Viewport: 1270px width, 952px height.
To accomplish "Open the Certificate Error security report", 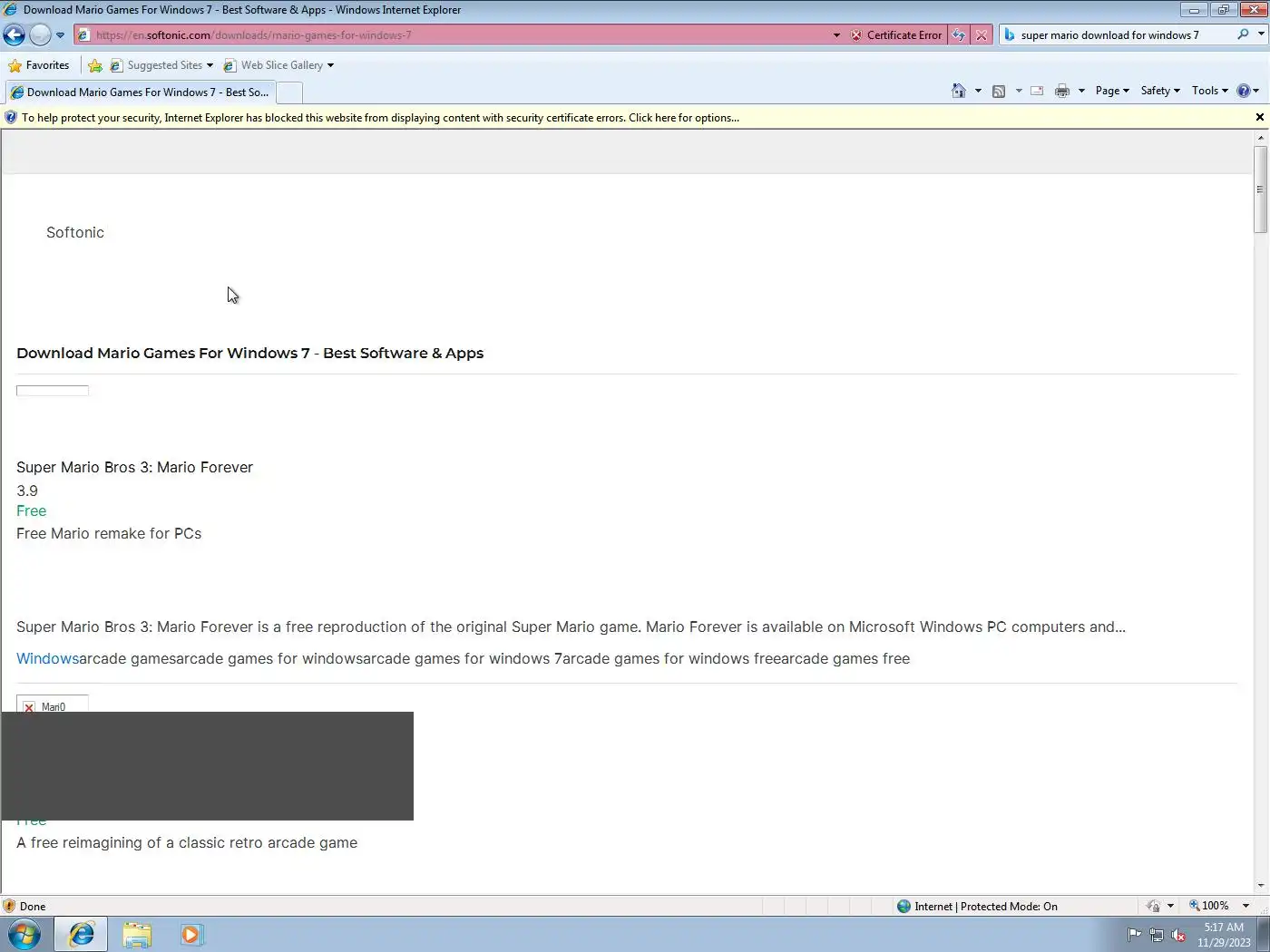I will (896, 35).
